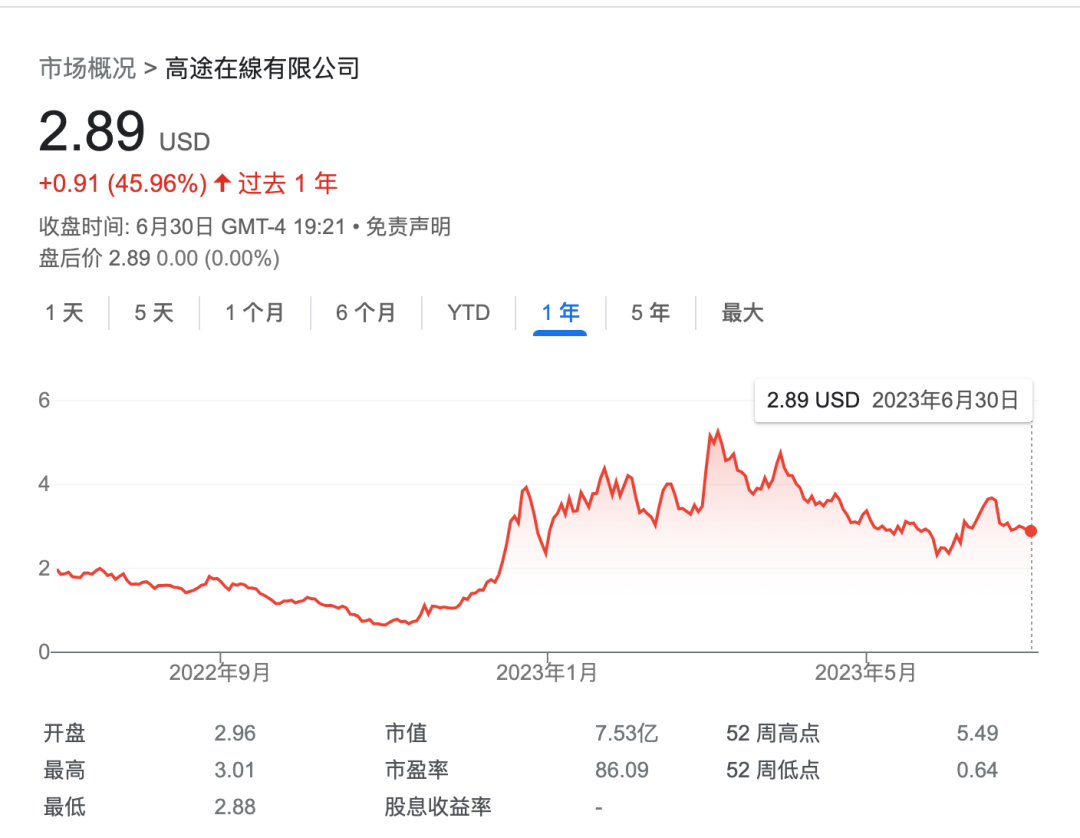Select the 1 年 range tab
The image size is (1080, 838).
[560, 313]
